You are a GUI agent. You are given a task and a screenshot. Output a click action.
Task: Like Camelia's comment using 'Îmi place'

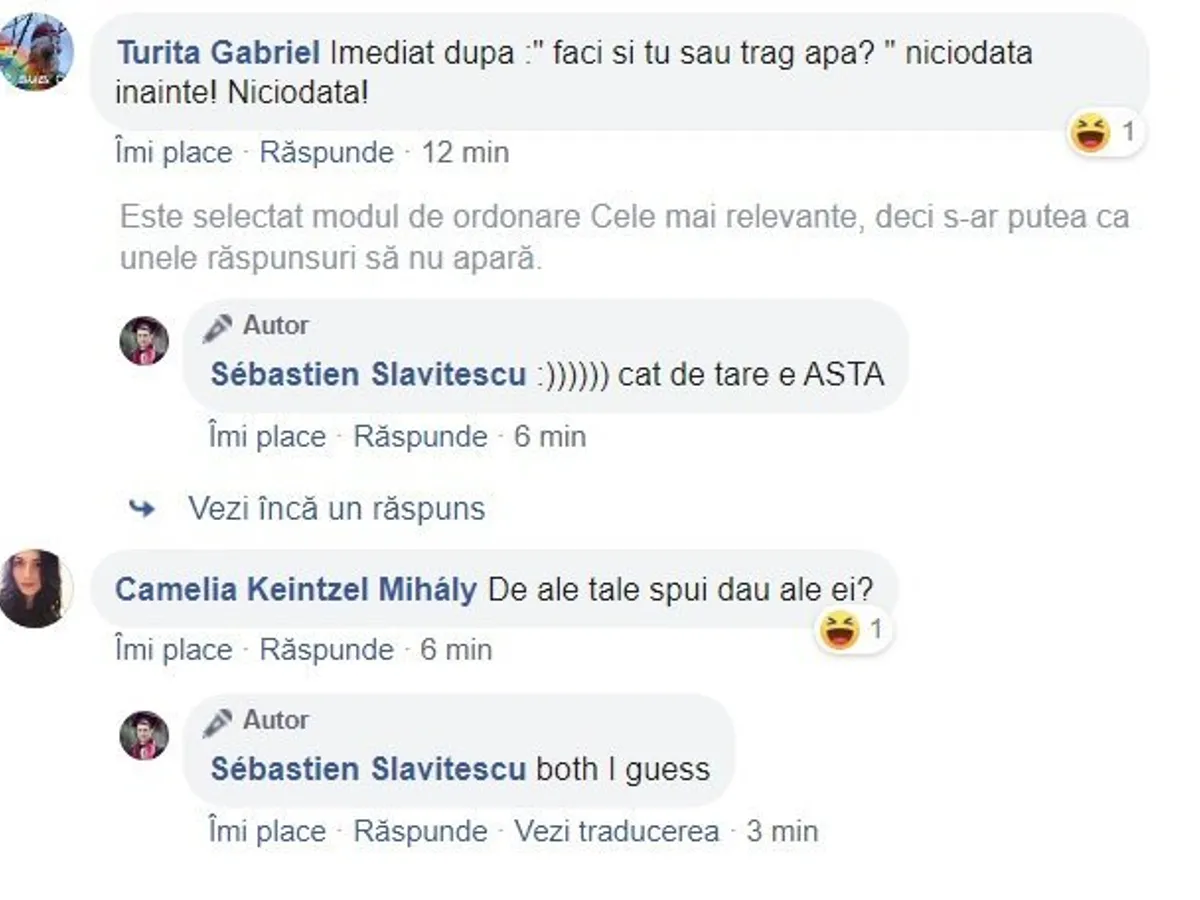click(173, 649)
